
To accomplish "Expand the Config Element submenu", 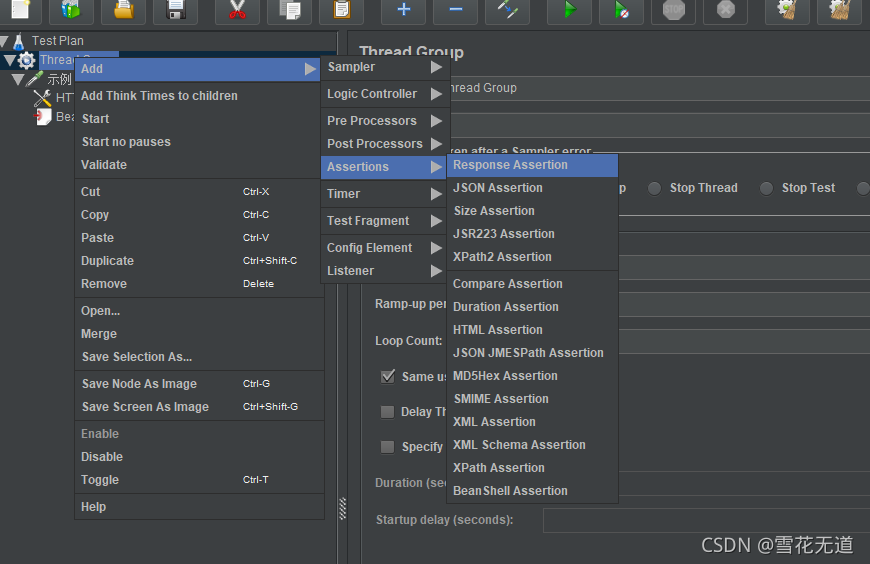I will pyautogui.click(x=385, y=248).
